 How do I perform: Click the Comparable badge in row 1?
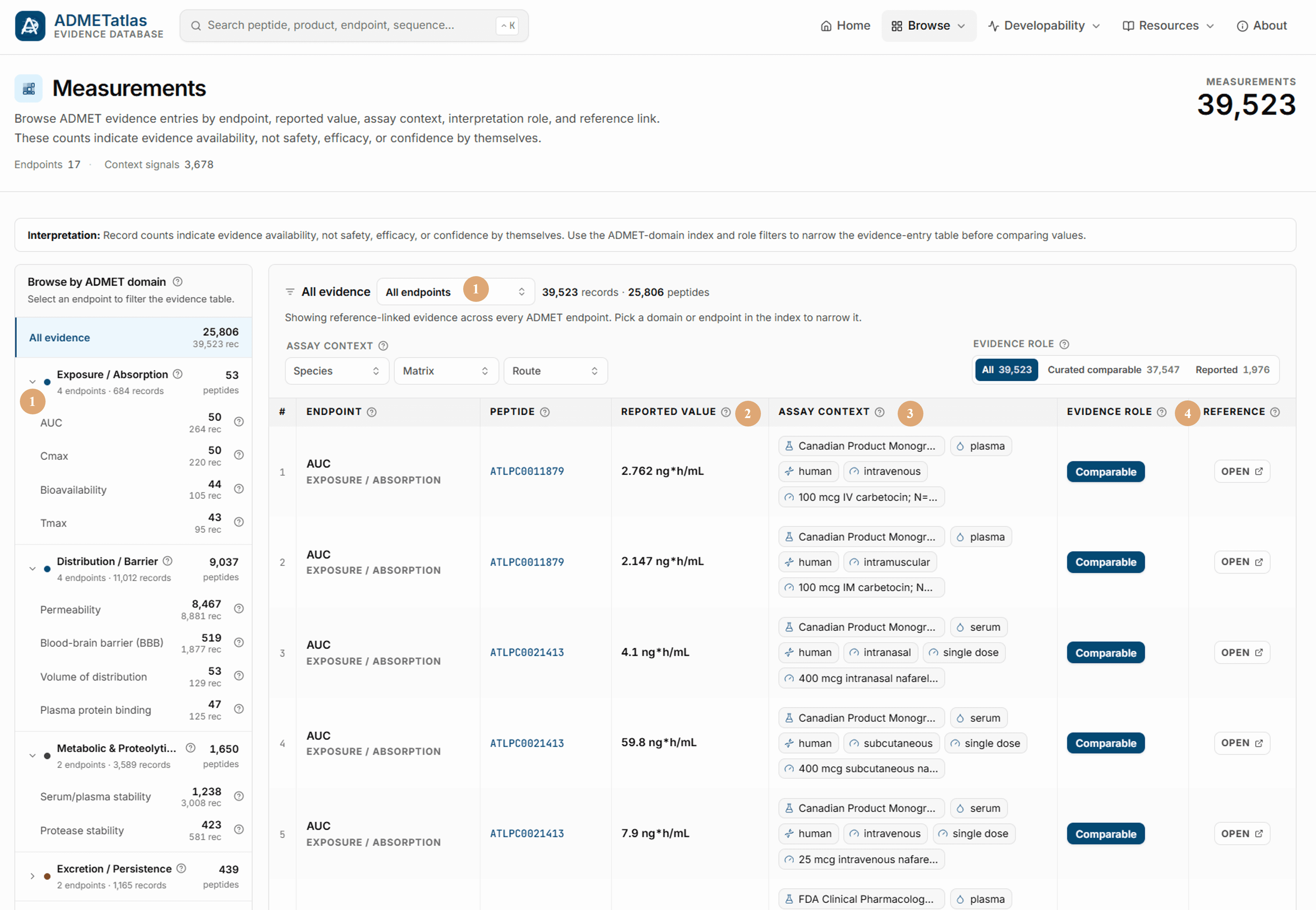click(1105, 472)
